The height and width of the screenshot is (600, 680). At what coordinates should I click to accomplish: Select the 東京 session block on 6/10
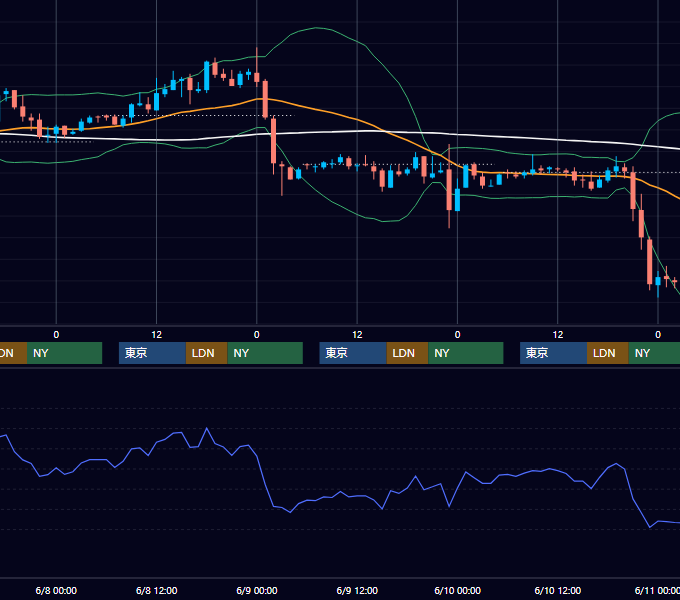pos(553,353)
